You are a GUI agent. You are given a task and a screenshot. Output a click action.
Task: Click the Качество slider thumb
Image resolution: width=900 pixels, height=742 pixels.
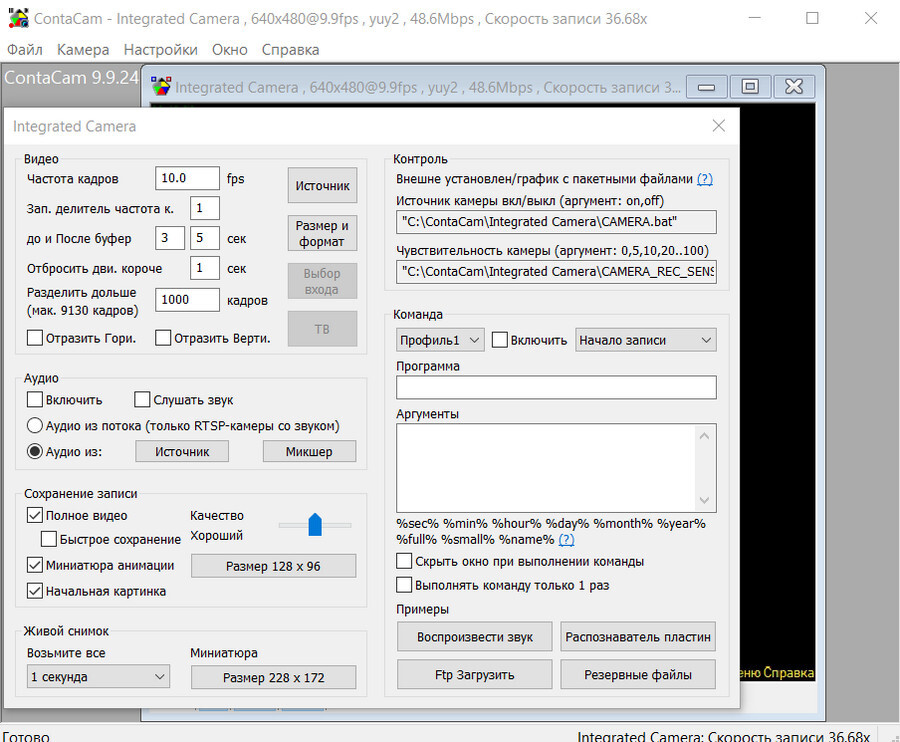[x=315, y=525]
